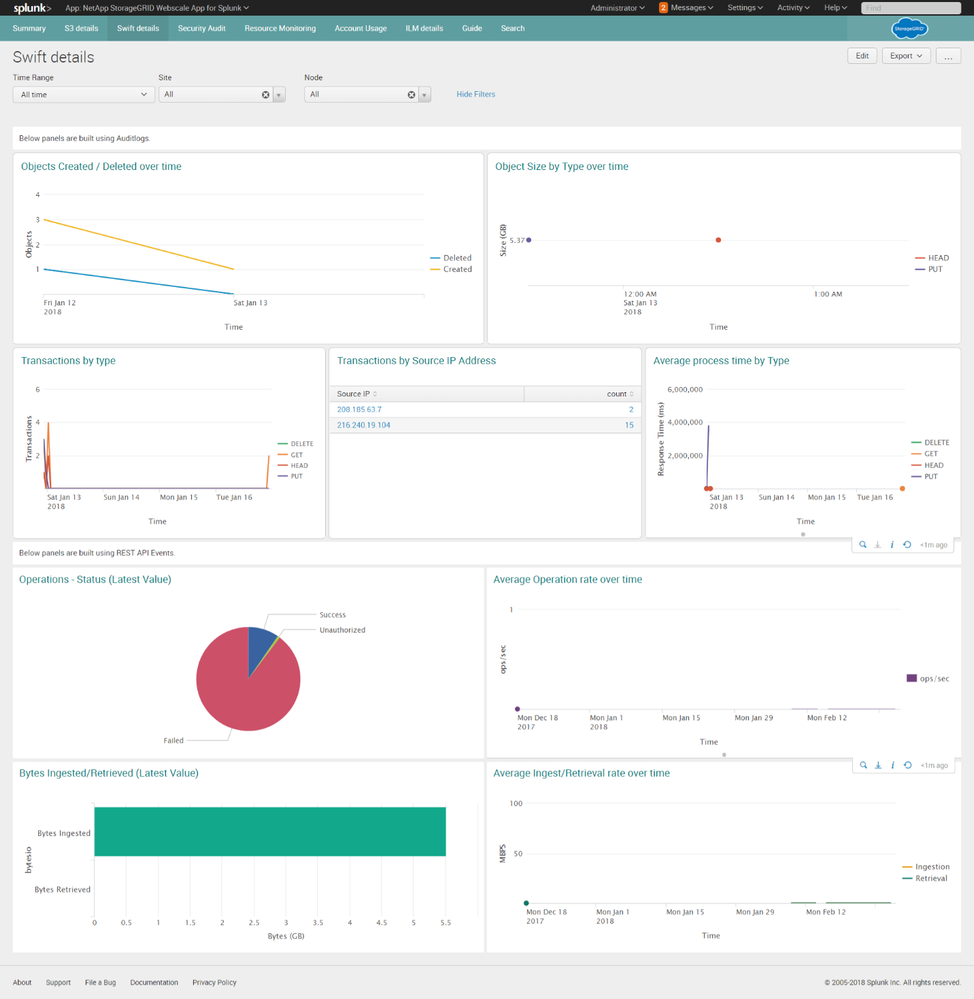Clear the Node filter with its X icon

pyautogui.click(x=411, y=95)
